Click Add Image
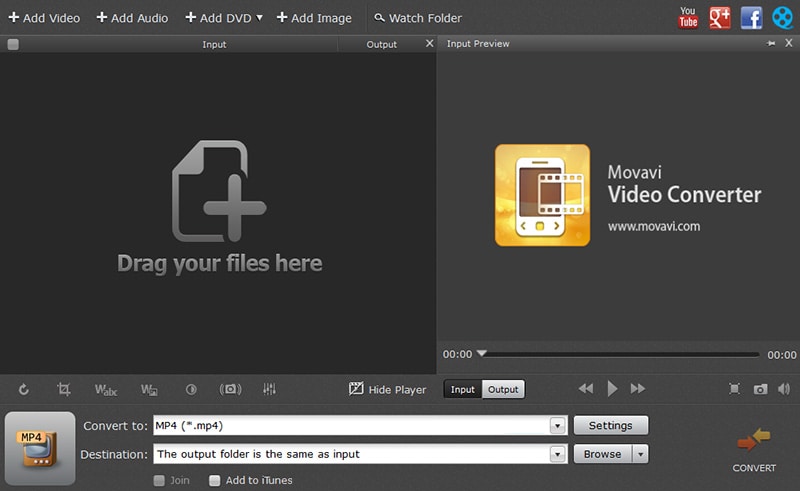The height and width of the screenshot is (491, 800). pos(314,18)
